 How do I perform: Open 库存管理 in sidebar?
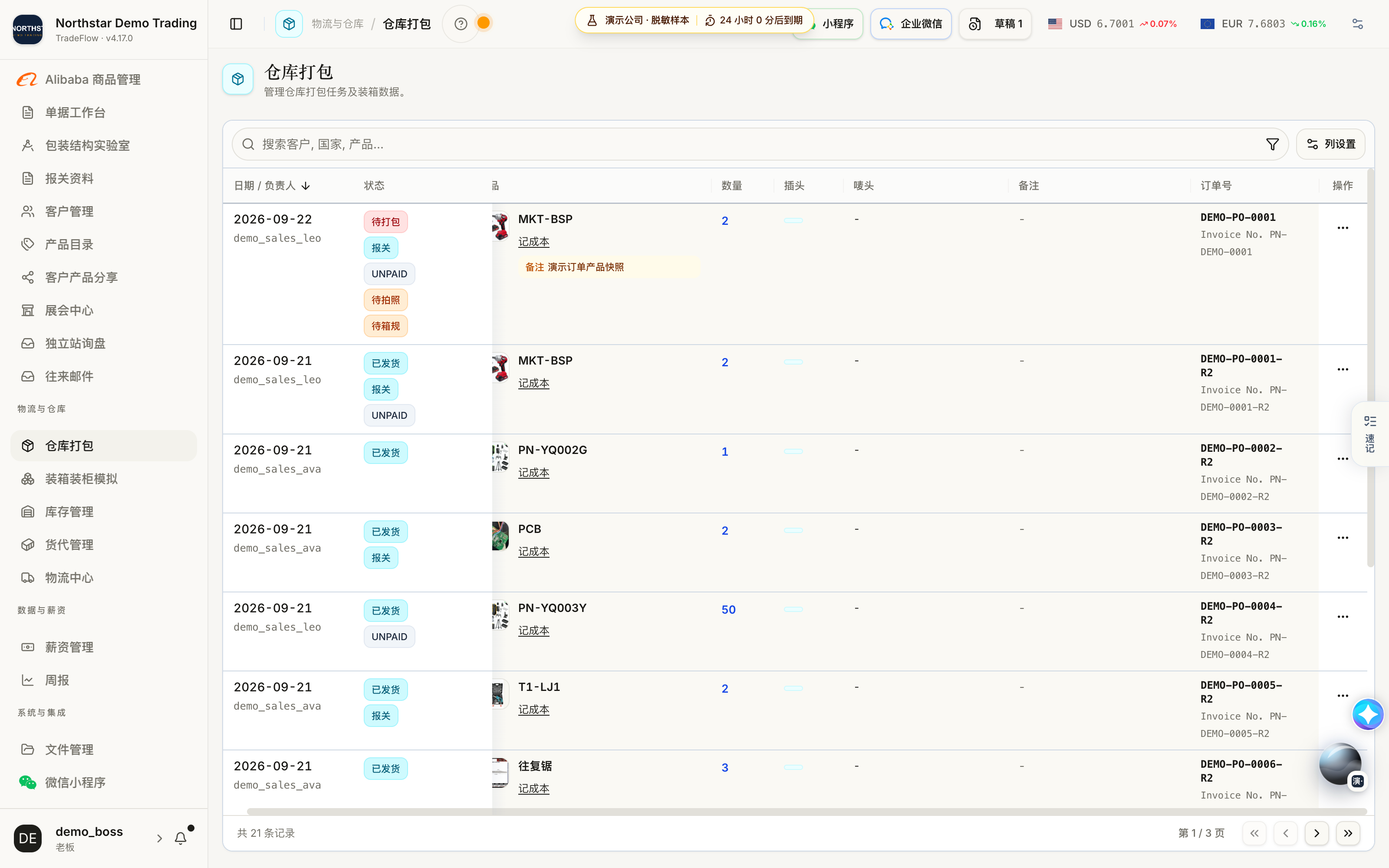point(103,512)
